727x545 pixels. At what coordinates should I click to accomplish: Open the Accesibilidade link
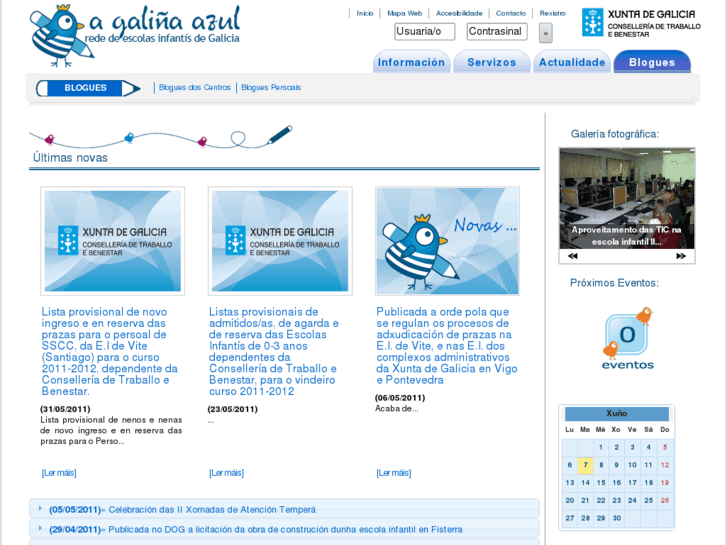(x=459, y=13)
